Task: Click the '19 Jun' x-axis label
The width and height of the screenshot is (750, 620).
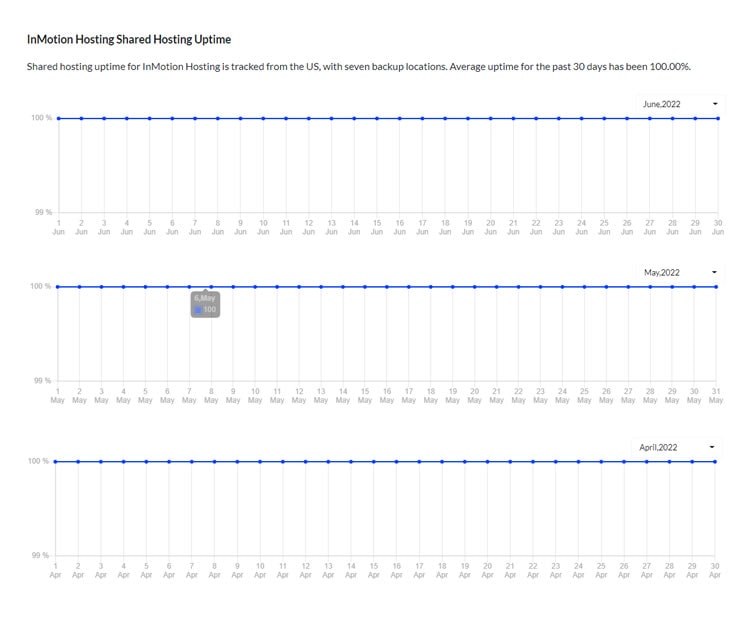Action: [468, 227]
